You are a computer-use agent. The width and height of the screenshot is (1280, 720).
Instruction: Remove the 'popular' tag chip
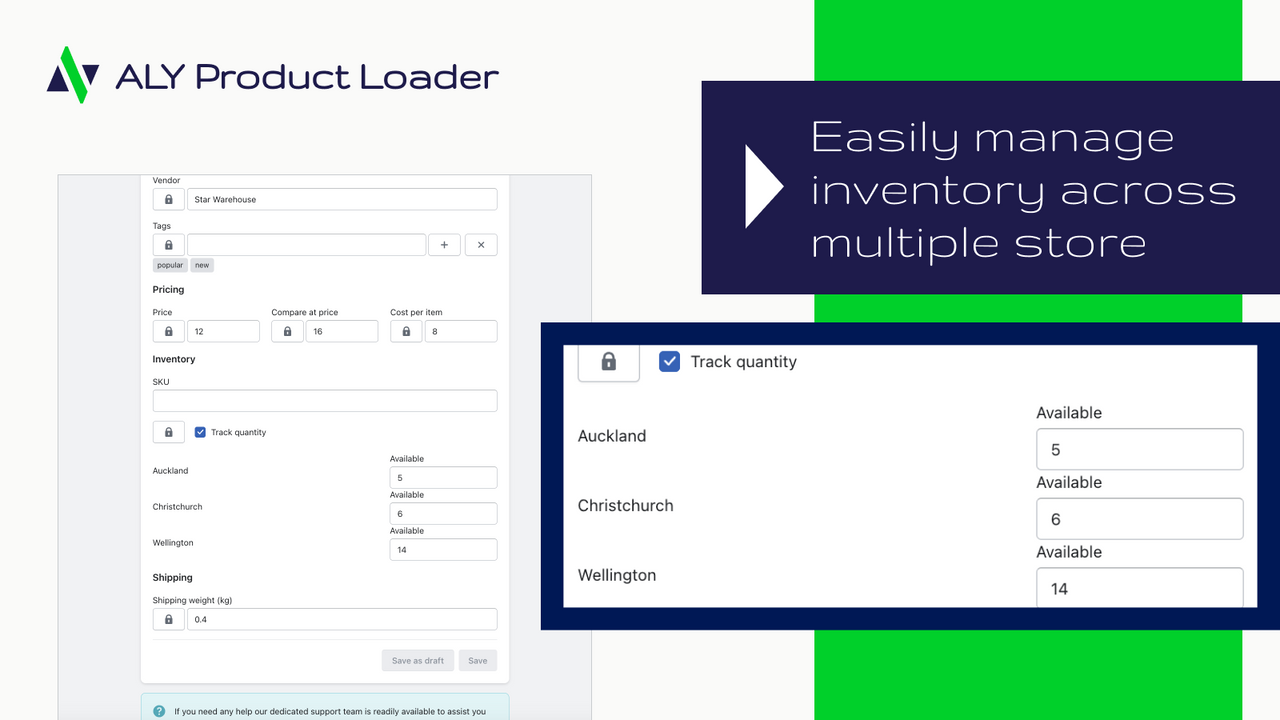170,265
